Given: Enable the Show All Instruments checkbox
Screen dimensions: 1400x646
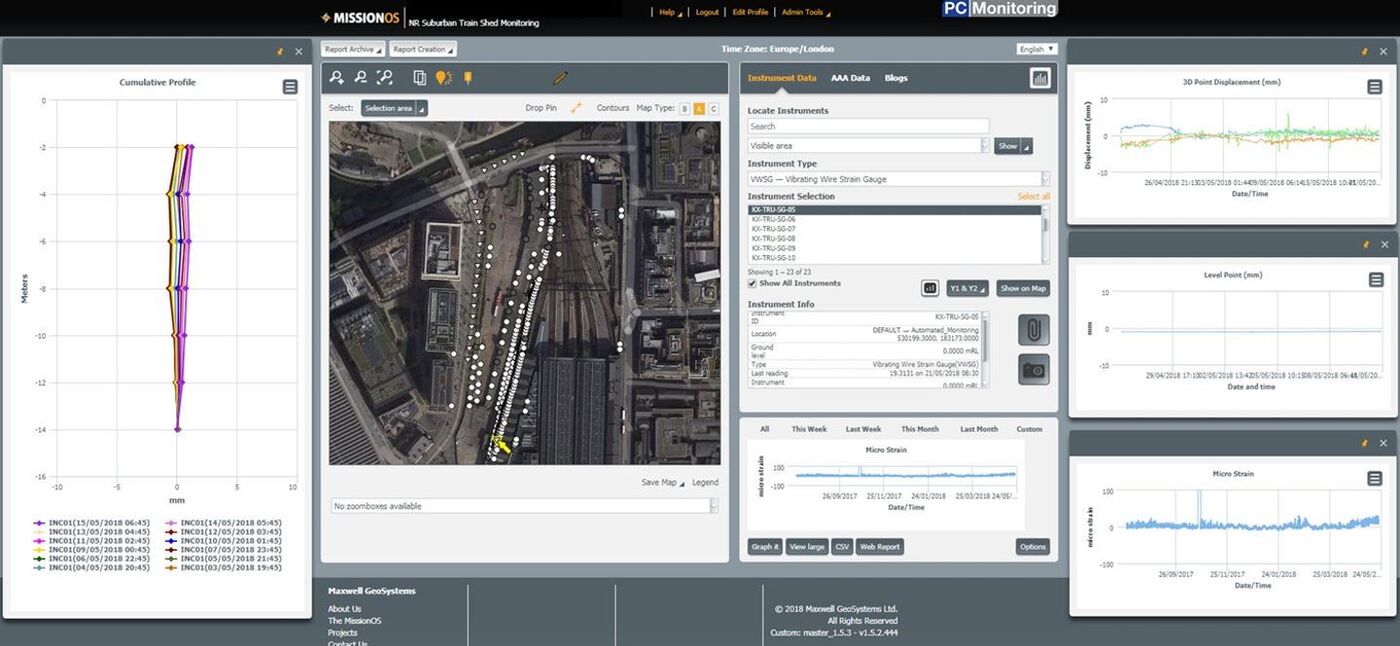Looking at the screenshot, I should pyautogui.click(x=751, y=282).
